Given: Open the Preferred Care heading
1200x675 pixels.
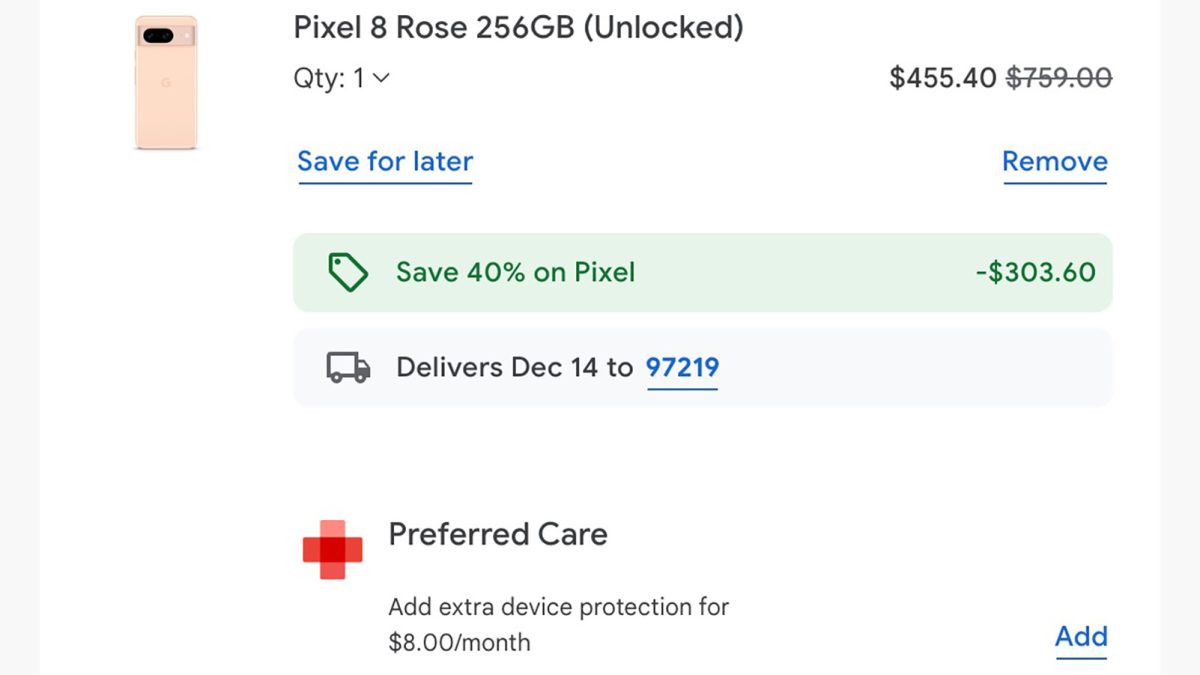Looking at the screenshot, I should point(497,534).
